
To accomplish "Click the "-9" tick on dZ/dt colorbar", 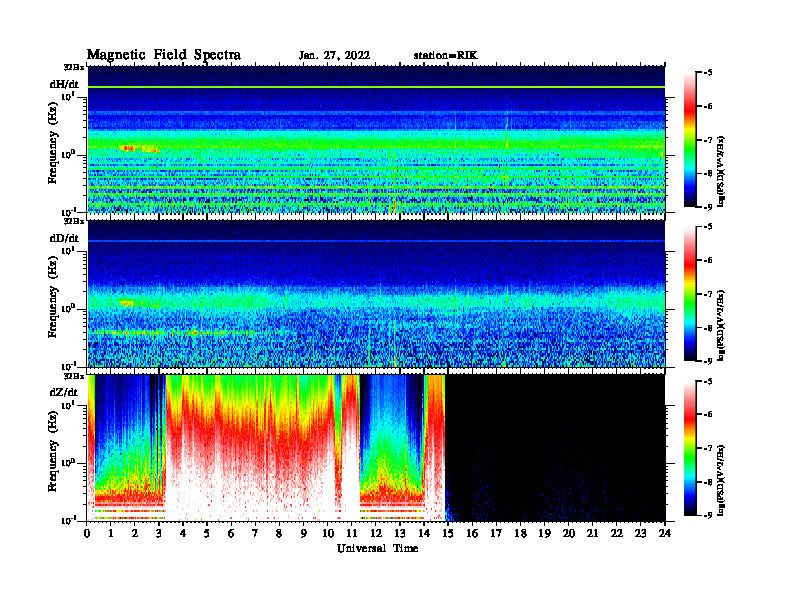I will pyautogui.click(x=708, y=515).
